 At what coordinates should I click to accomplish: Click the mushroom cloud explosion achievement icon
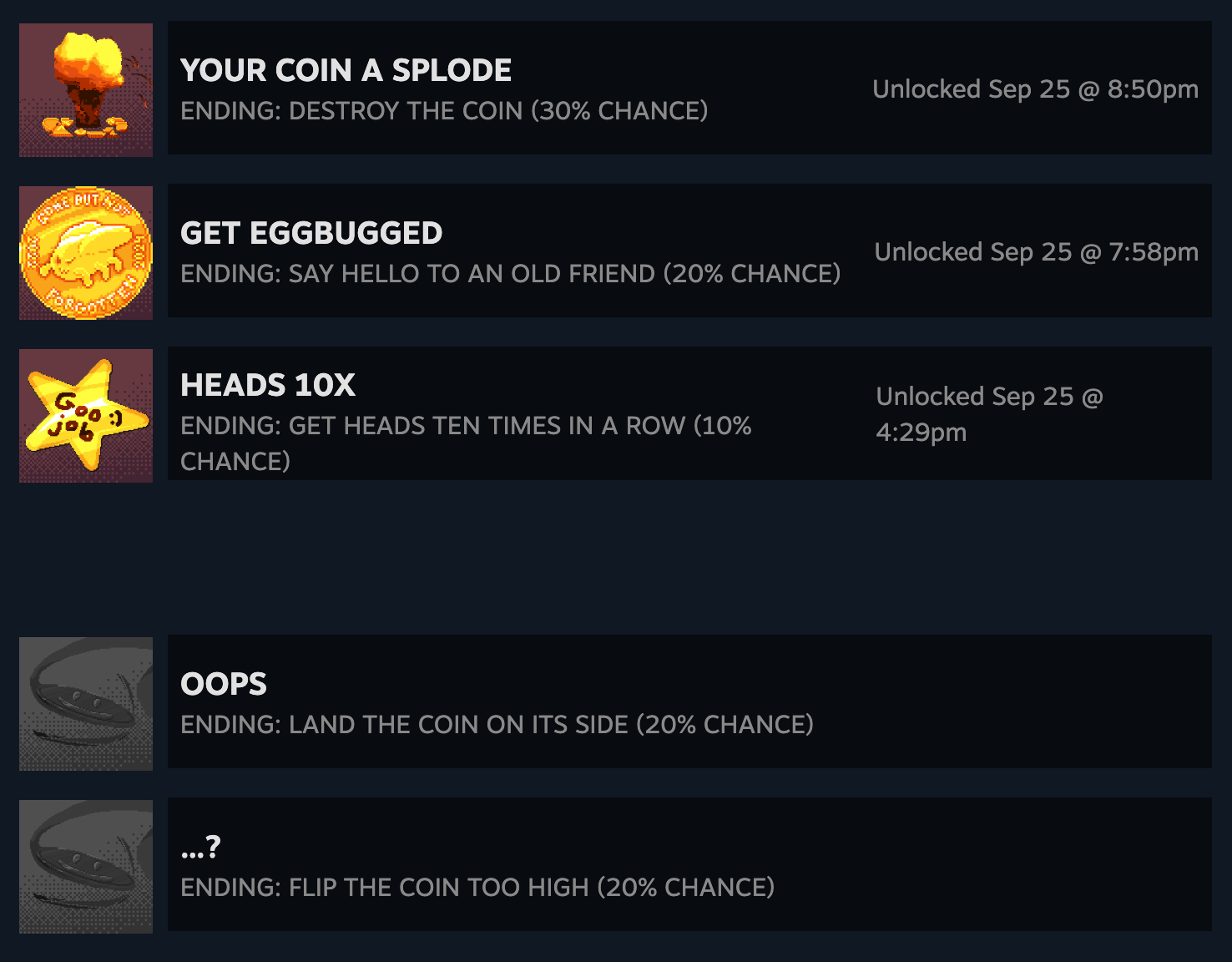(x=86, y=90)
